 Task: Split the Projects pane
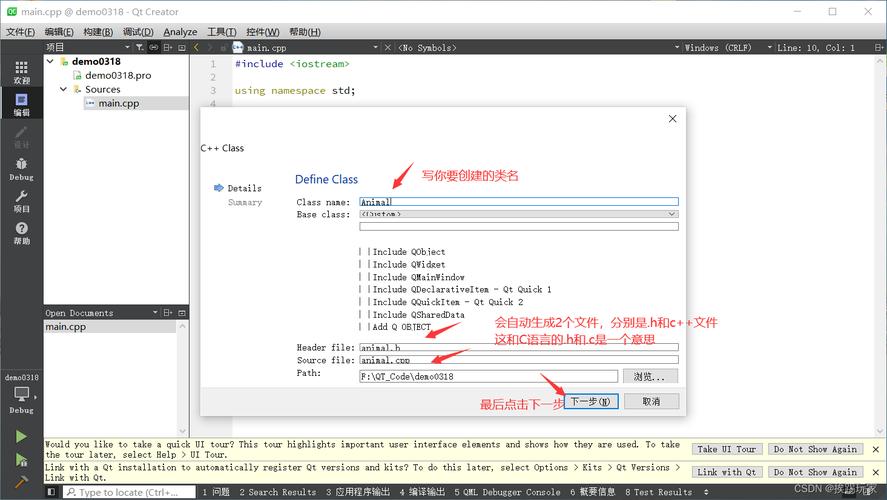168,48
